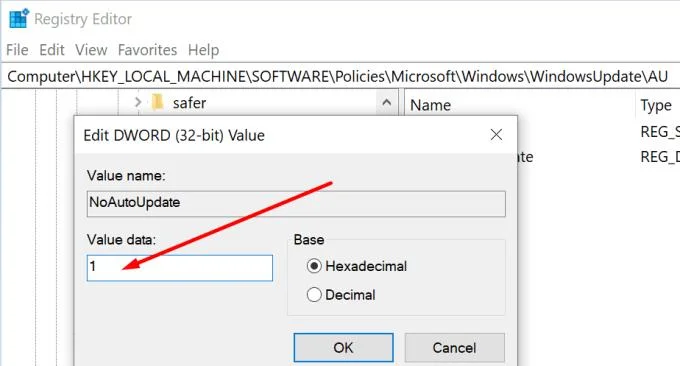The image size is (680, 366).
Task: Click the Value name field NoAutoUpdate
Action: point(296,203)
